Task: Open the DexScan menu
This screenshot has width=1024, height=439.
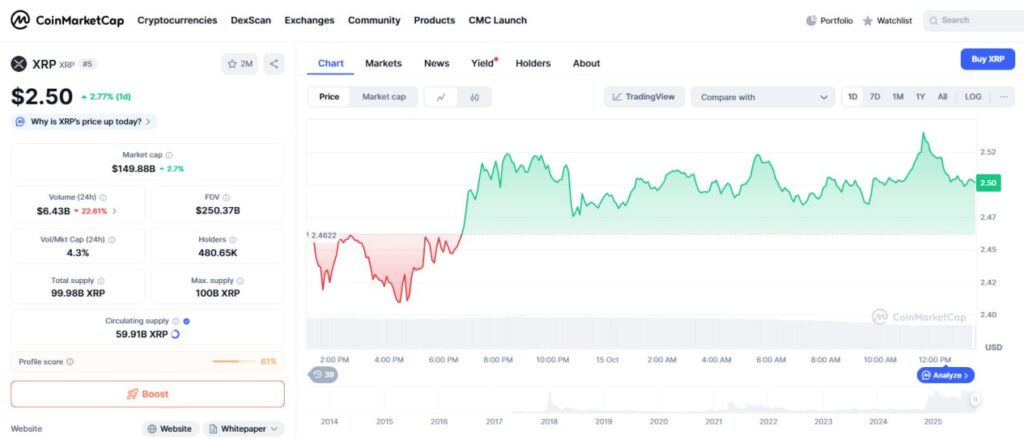Action: coord(251,20)
